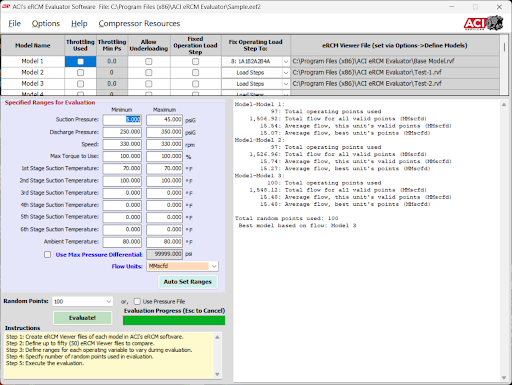This screenshot has width=512, height=385.
Task: Click the results panel scrollbar up arrow
Action: click(504, 105)
